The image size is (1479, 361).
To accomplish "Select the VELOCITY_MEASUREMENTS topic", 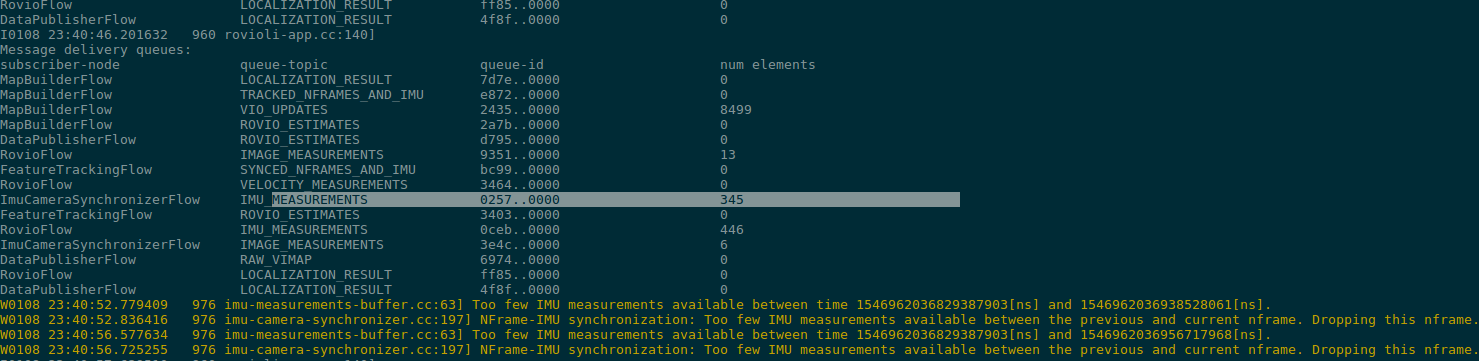I will point(324,185).
